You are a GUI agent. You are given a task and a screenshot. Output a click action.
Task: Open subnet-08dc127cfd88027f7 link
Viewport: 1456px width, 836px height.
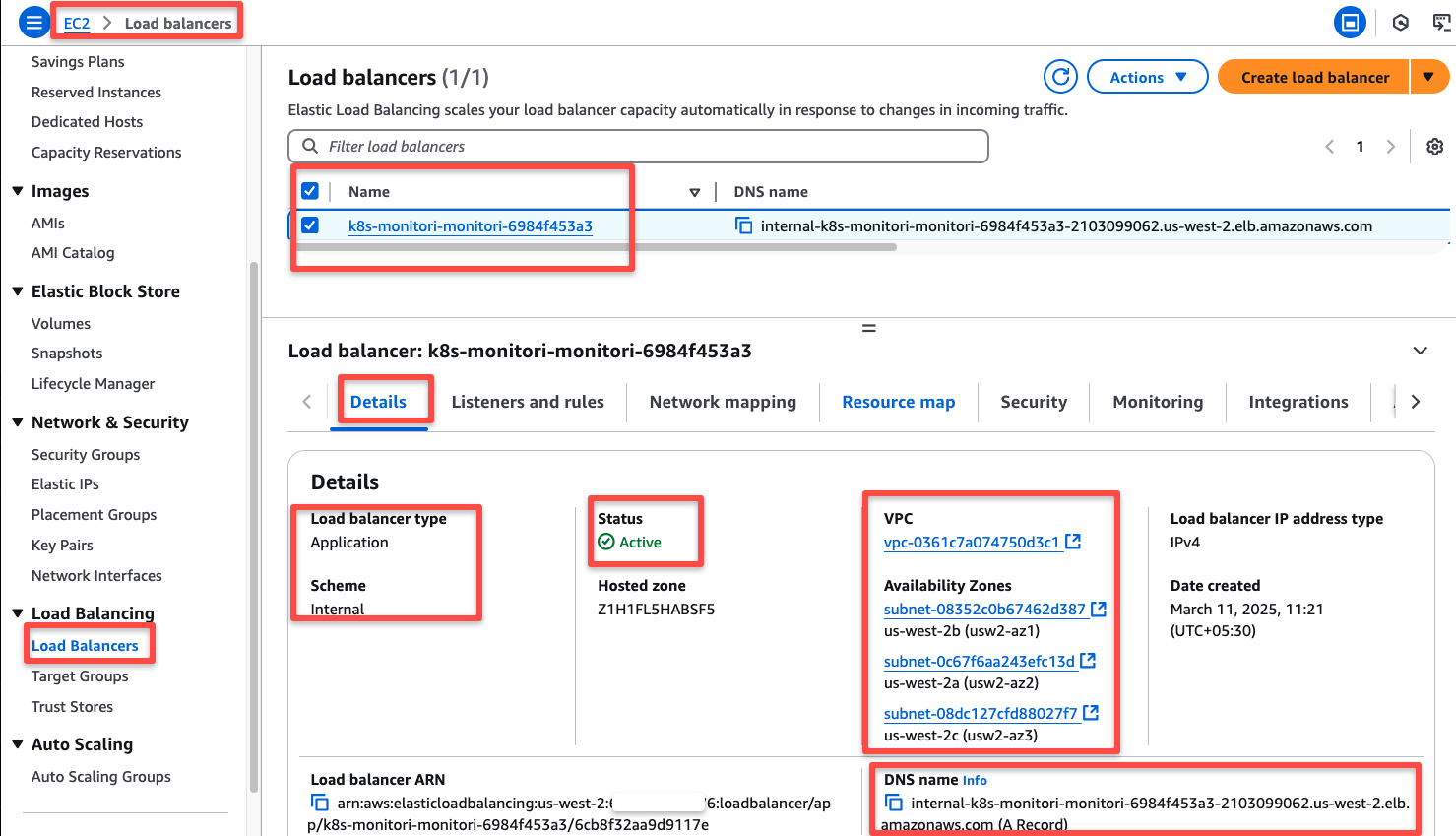(x=981, y=713)
